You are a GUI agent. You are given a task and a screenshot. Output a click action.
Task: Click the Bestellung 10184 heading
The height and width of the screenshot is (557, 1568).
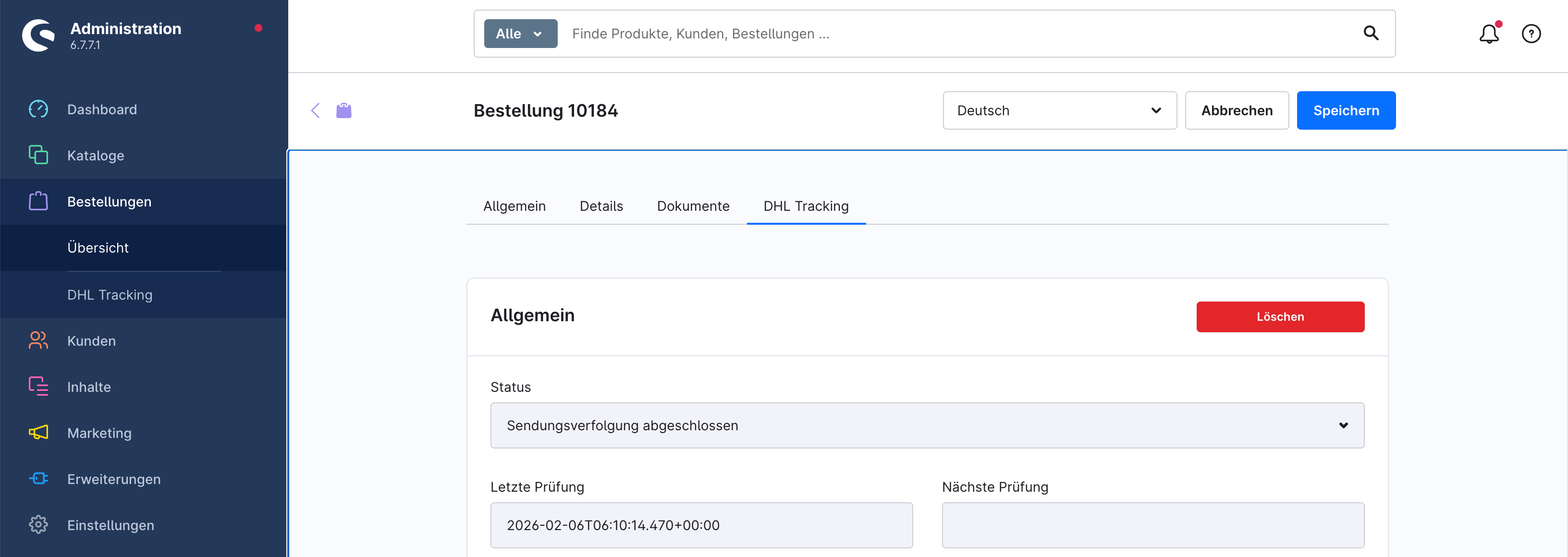click(545, 110)
